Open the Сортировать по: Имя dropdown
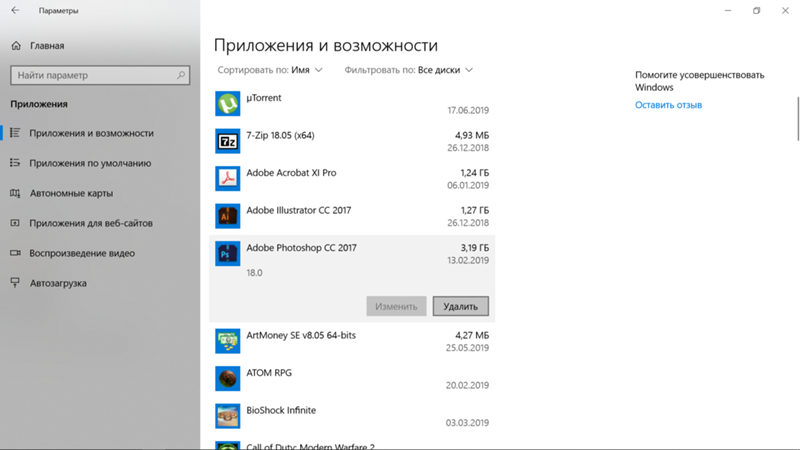The width and height of the screenshot is (800, 450). point(270,70)
